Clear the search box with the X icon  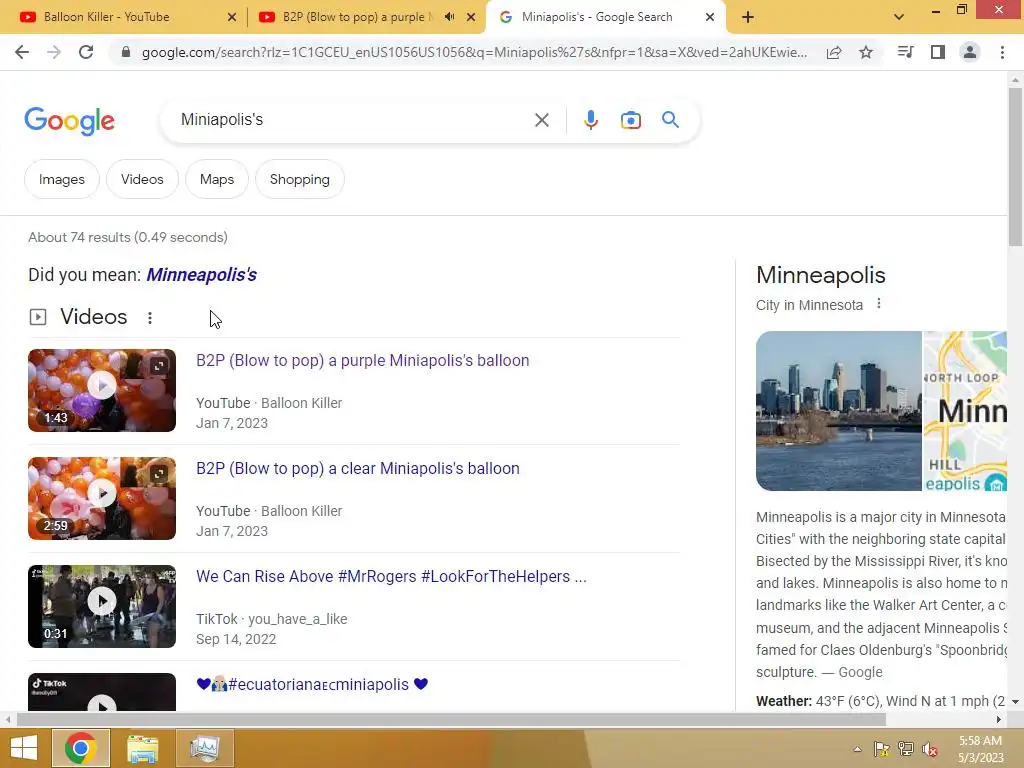541,120
